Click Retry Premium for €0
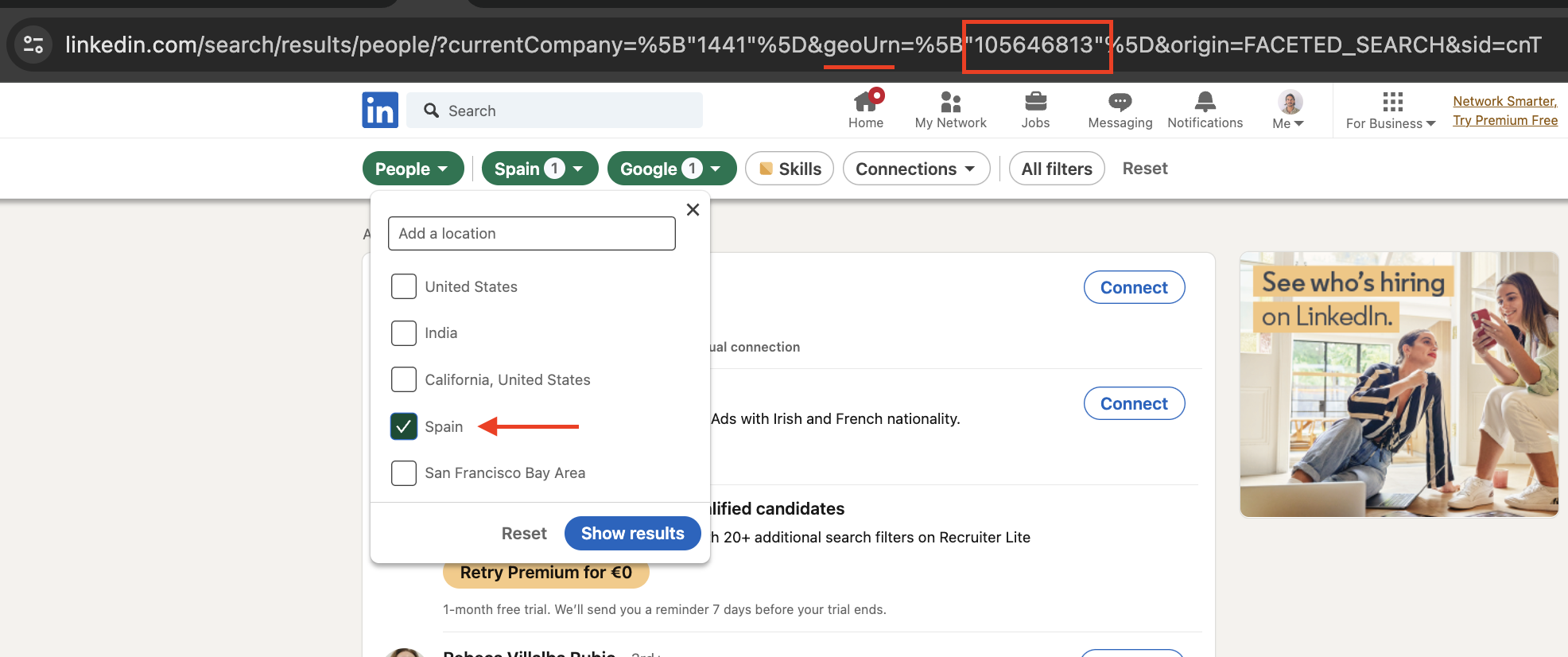The width and height of the screenshot is (1568, 657). click(545, 573)
